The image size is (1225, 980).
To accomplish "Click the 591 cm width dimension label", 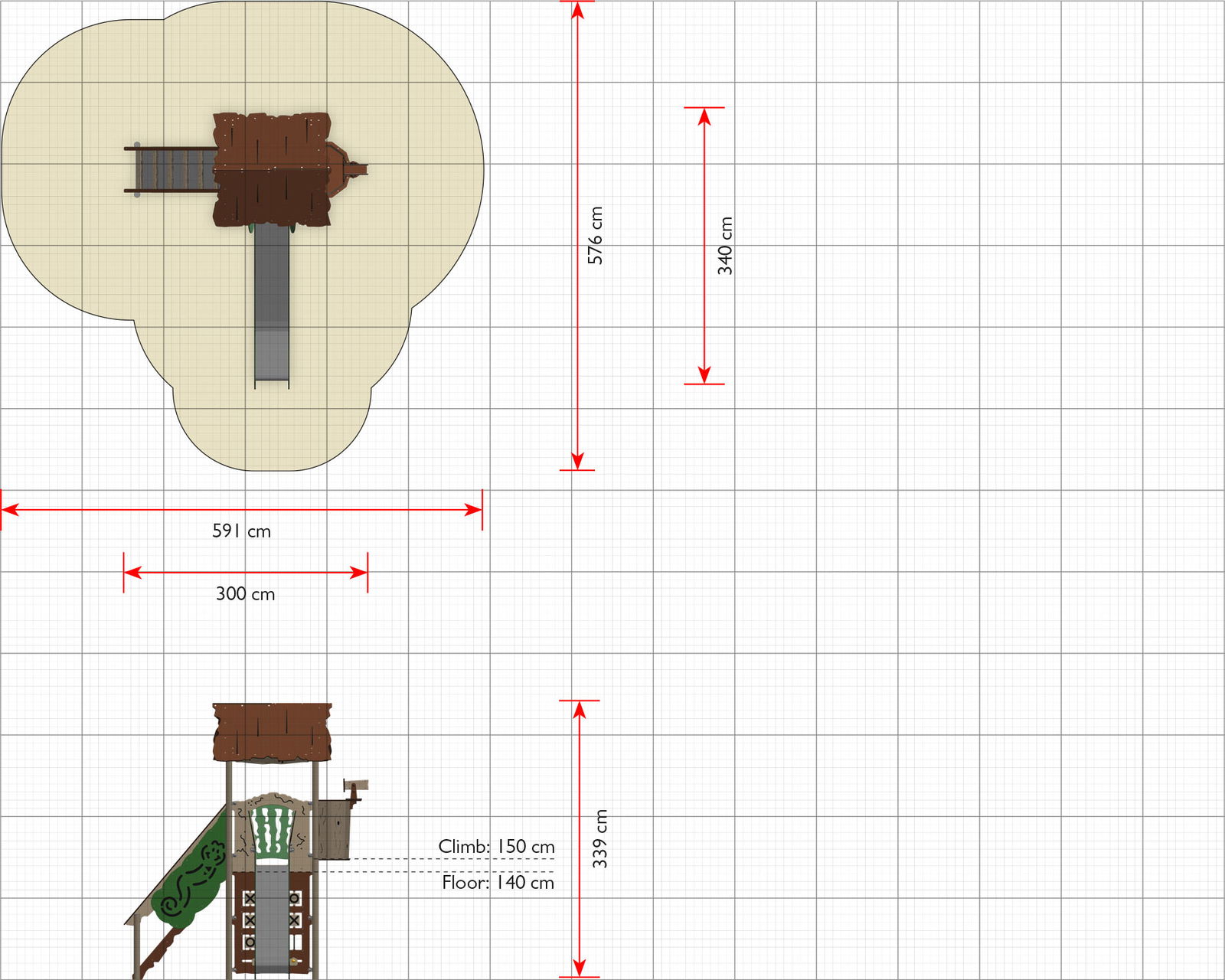I will [x=241, y=531].
